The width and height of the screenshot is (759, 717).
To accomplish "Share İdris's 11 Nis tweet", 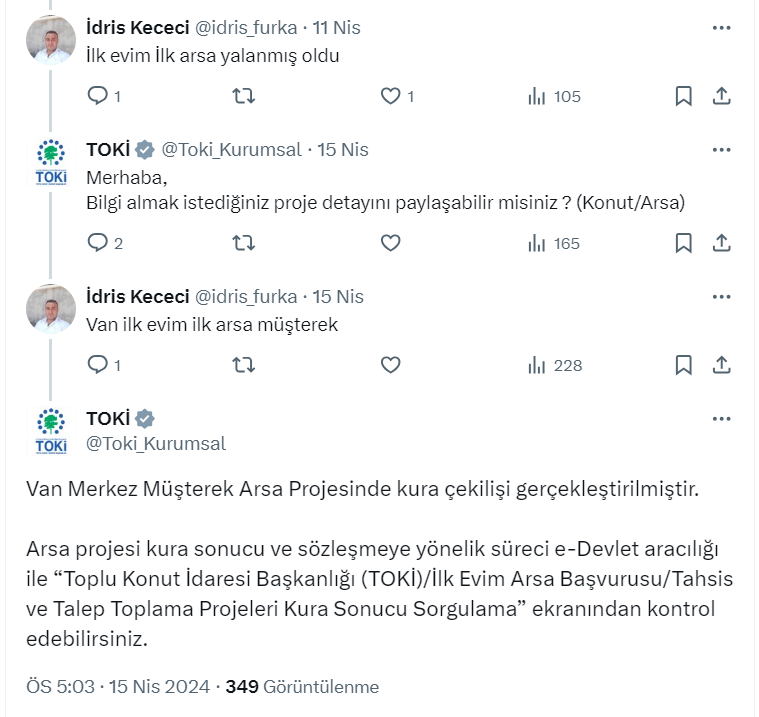I will coord(721,96).
